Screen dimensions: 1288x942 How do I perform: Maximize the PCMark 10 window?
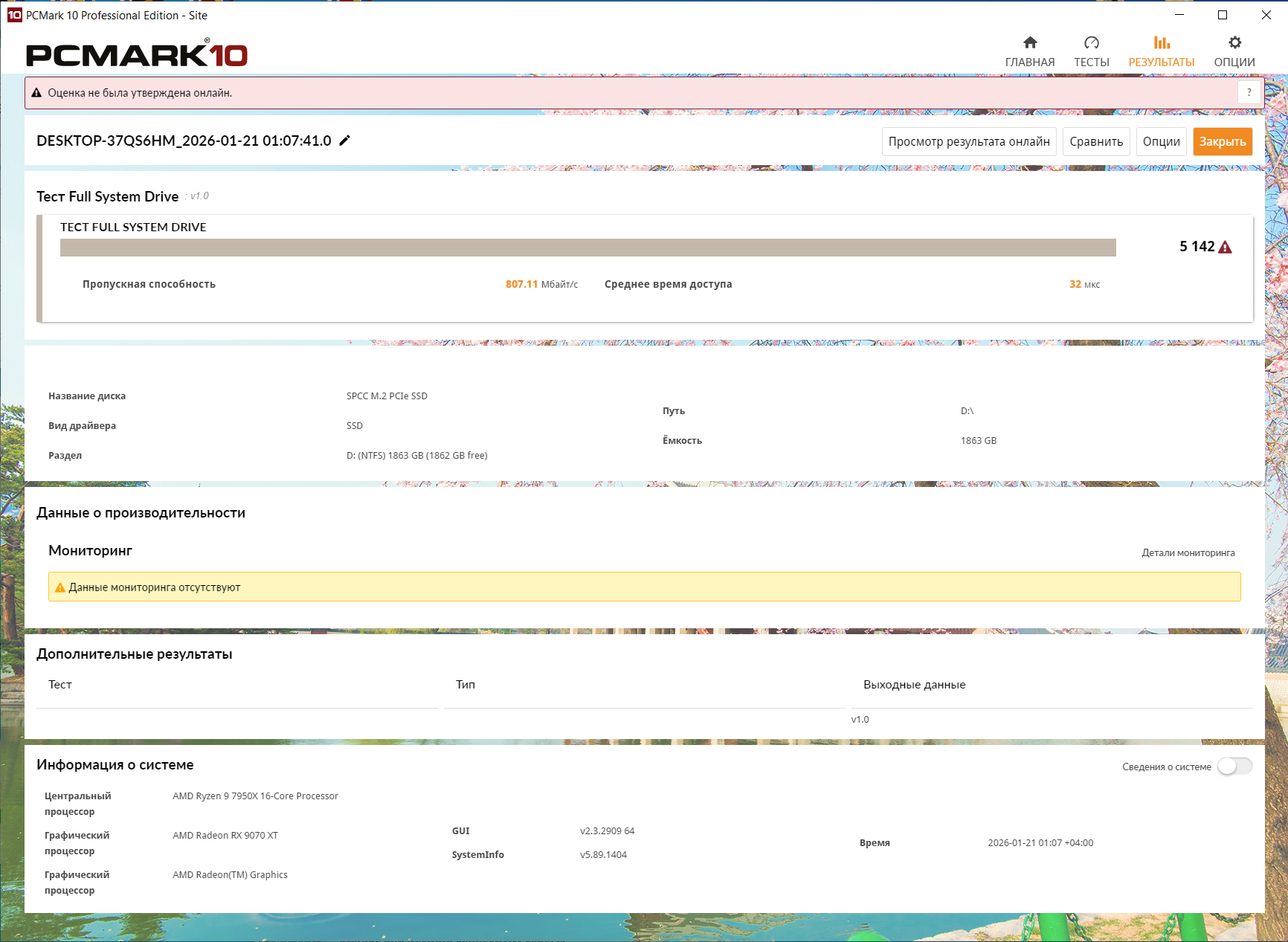click(1223, 15)
